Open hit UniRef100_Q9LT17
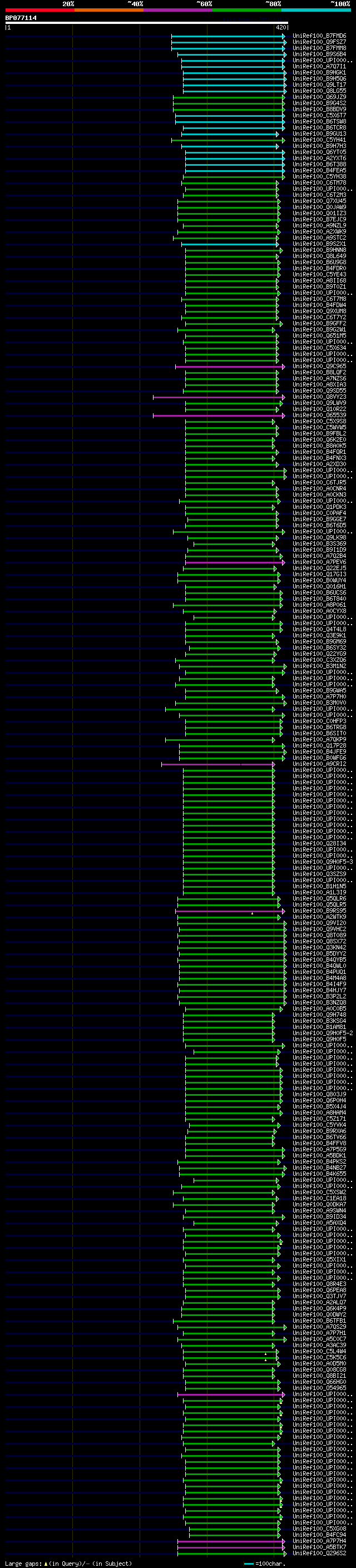This screenshot has width=356, height=1568. pyautogui.click(x=319, y=85)
